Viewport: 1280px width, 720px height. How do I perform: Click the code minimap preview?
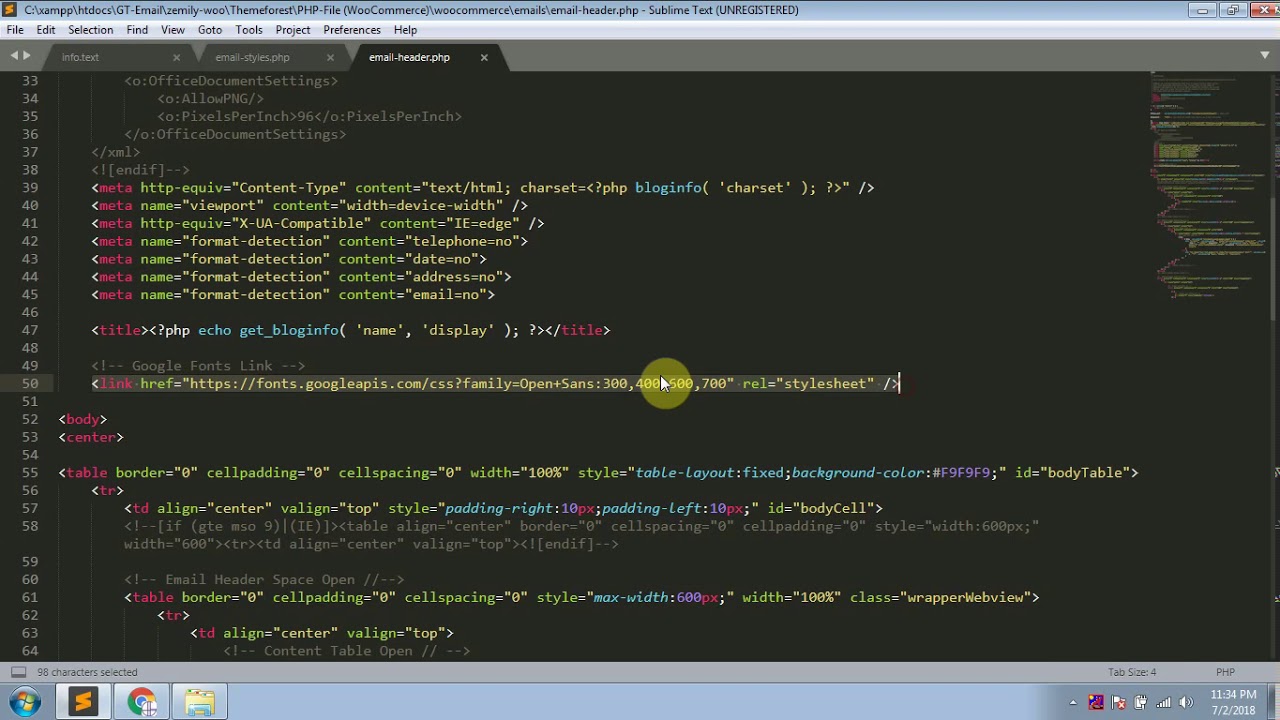coord(1208,185)
